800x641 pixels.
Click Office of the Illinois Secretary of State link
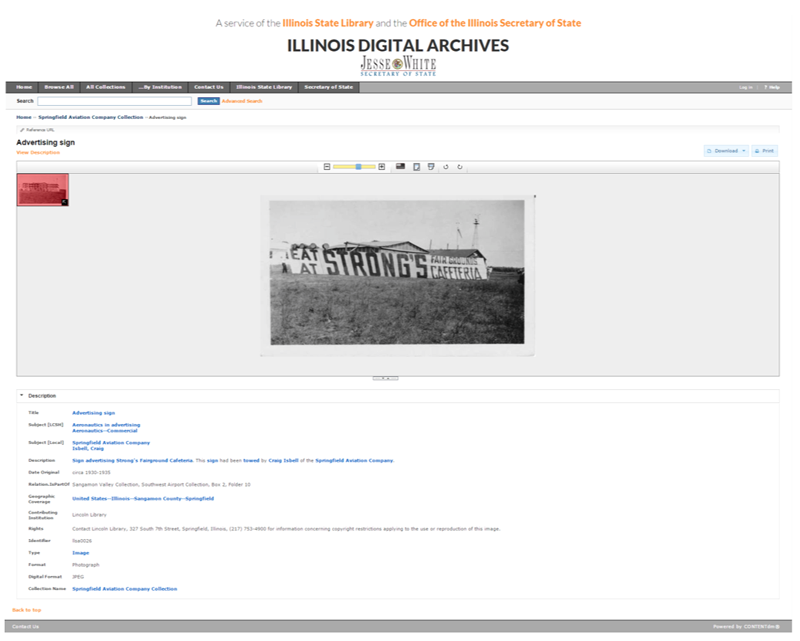(x=495, y=23)
